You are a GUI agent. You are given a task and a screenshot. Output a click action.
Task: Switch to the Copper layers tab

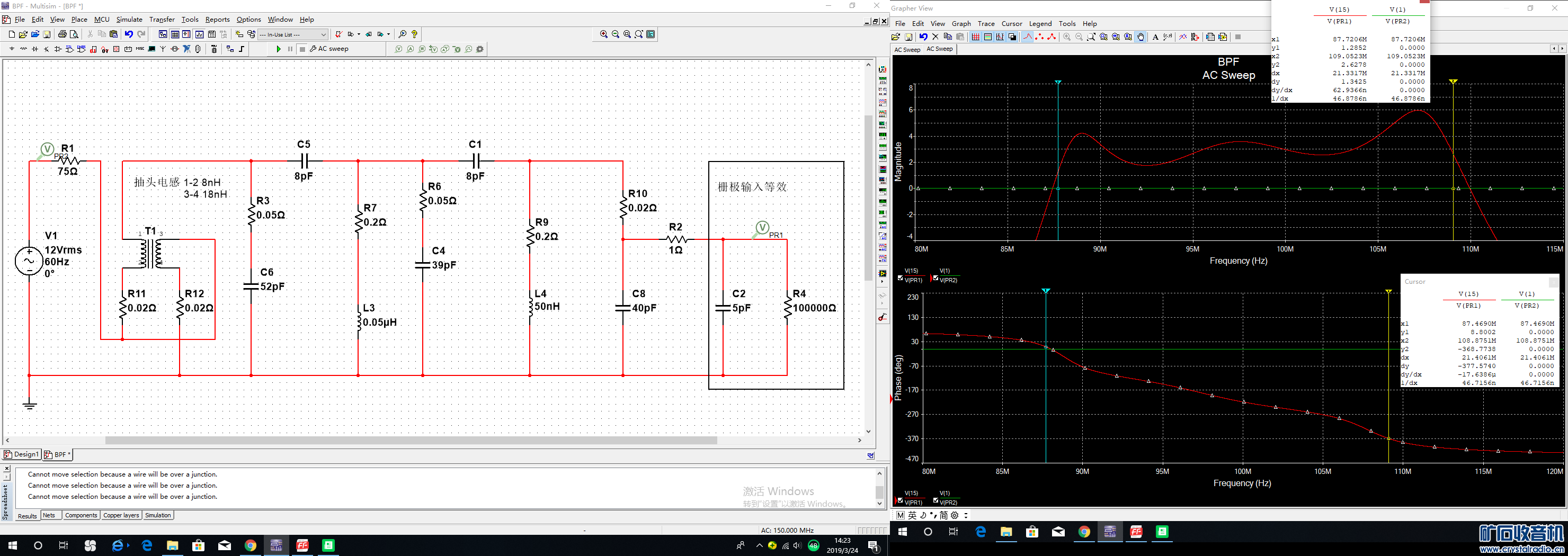click(121, 515)
